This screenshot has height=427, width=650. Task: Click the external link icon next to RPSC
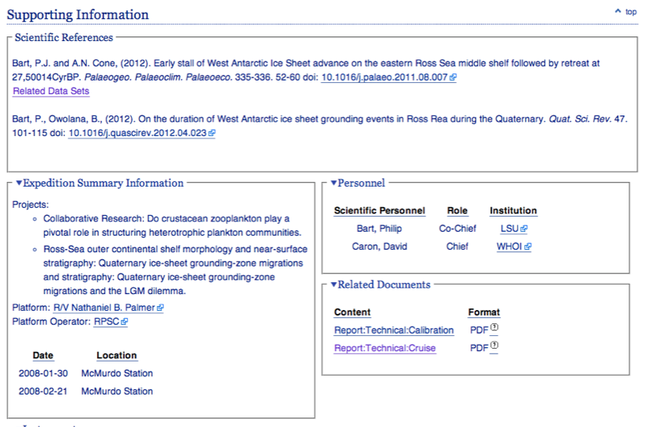tap(125, 322)
